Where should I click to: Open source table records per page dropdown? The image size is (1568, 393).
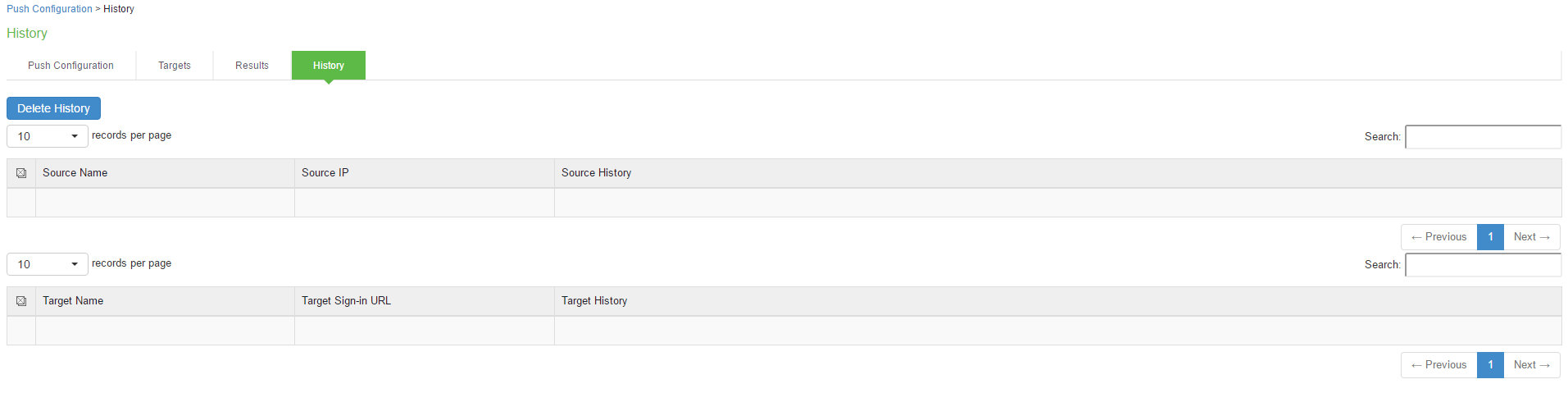coord(48,136)
